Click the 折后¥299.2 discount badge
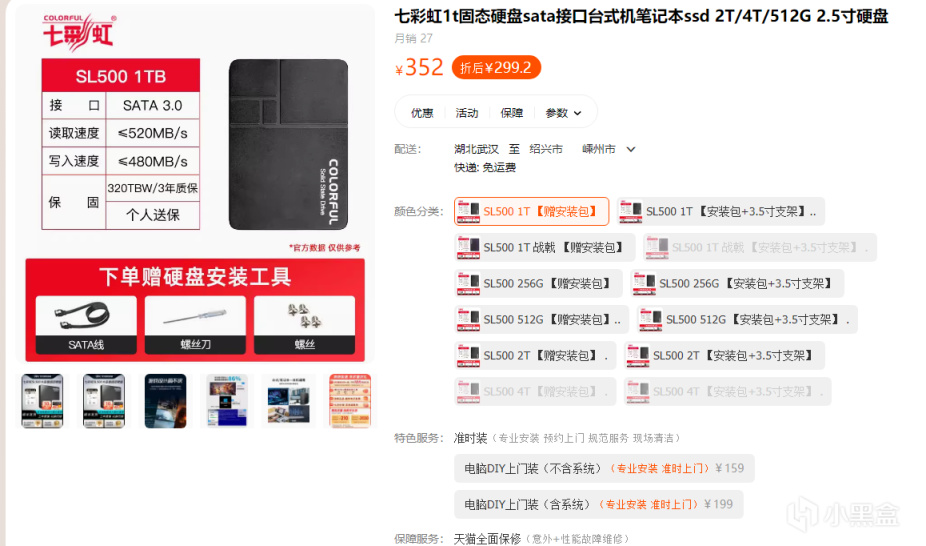Viewport: 926px width, 546px height. (x=496, y=68)
